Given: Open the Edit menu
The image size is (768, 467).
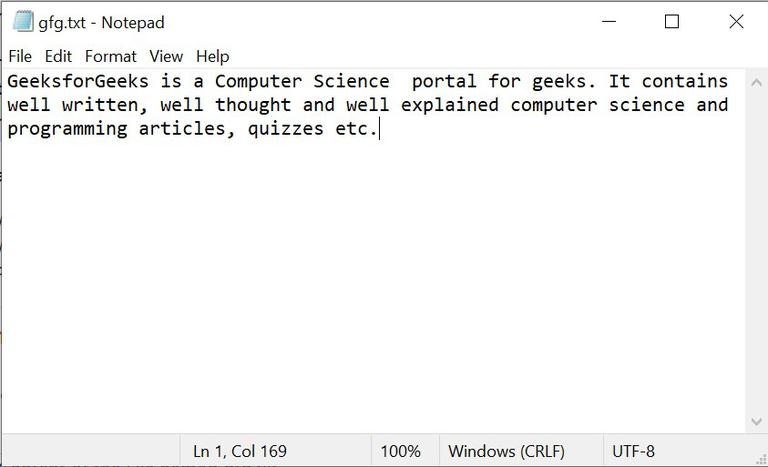Looking at the screenshot, I should click(x=58, y=56).
